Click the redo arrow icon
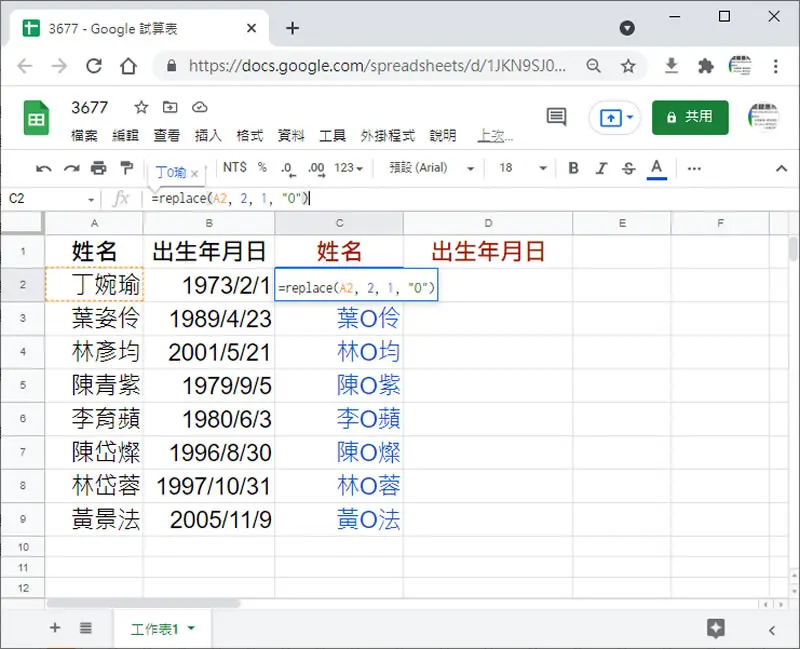Viewport: 800px width, 649px height. 71,168
